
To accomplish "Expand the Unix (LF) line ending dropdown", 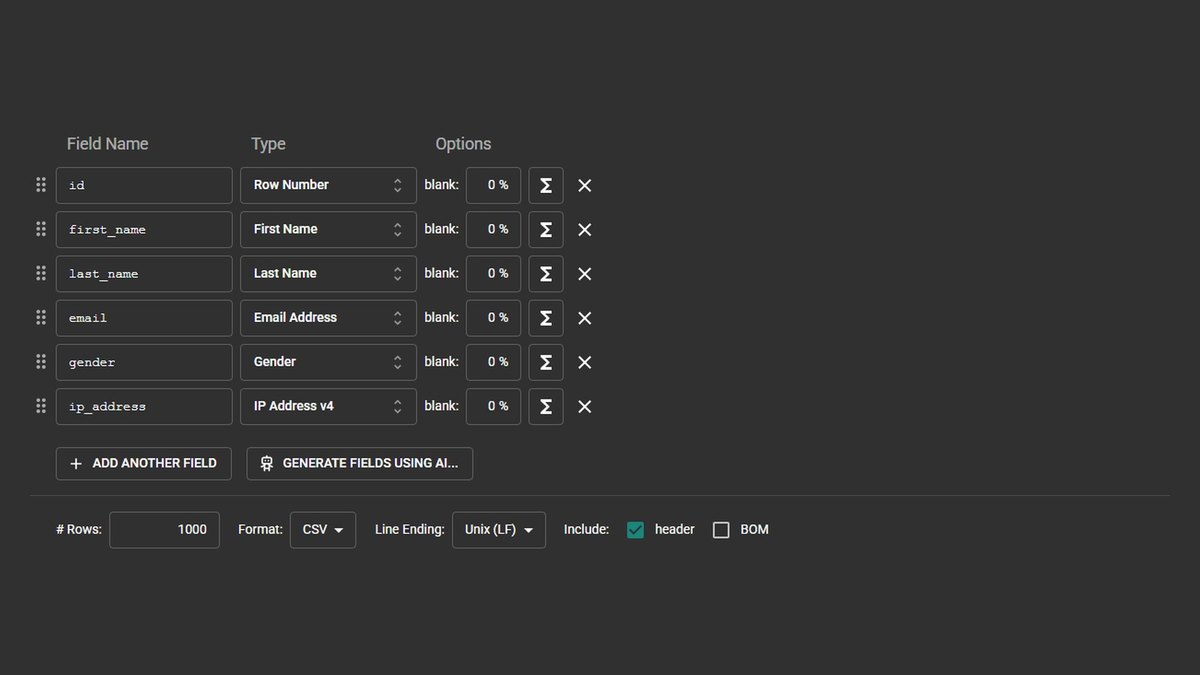I will [499, 530].
